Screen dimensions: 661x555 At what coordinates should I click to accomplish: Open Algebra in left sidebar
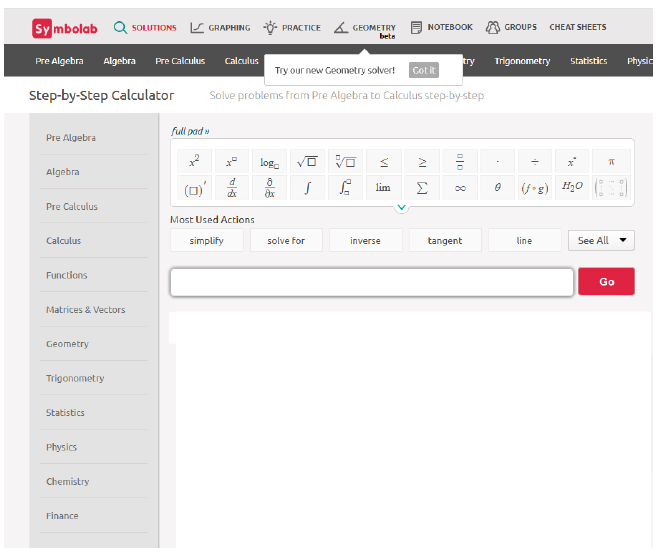(63, 172)
